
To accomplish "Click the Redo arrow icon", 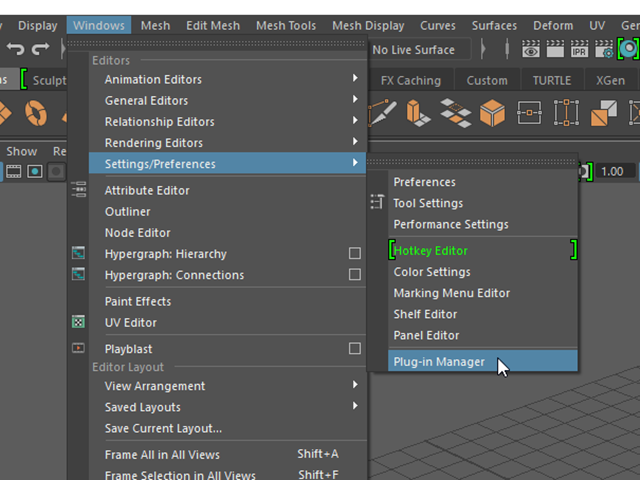I will tap(40, 49).
